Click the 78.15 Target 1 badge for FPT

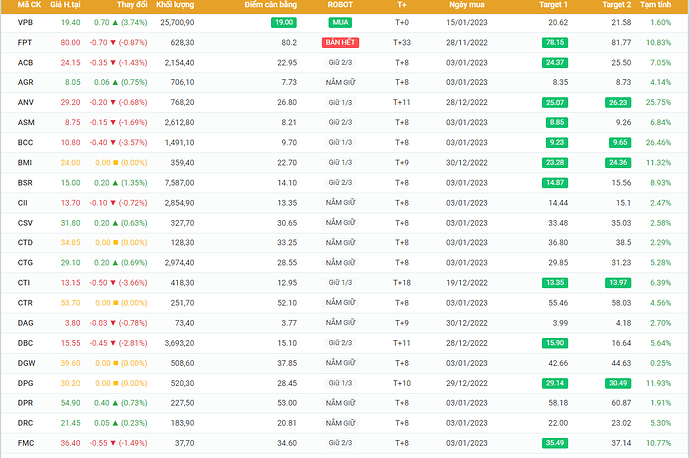click(554, 42)
